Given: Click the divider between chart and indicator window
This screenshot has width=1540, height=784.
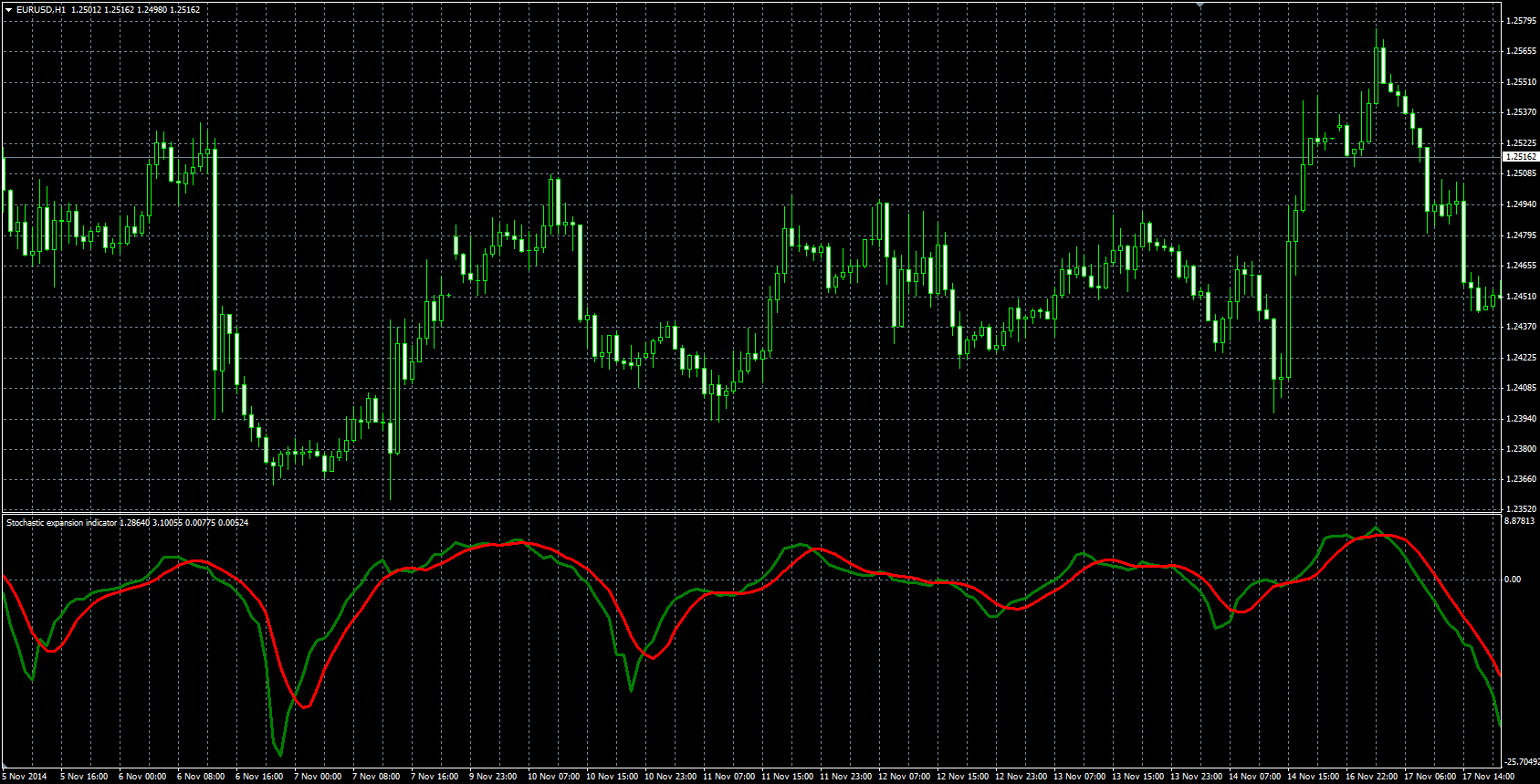Looking at the screenshot, I should point(751,513).
